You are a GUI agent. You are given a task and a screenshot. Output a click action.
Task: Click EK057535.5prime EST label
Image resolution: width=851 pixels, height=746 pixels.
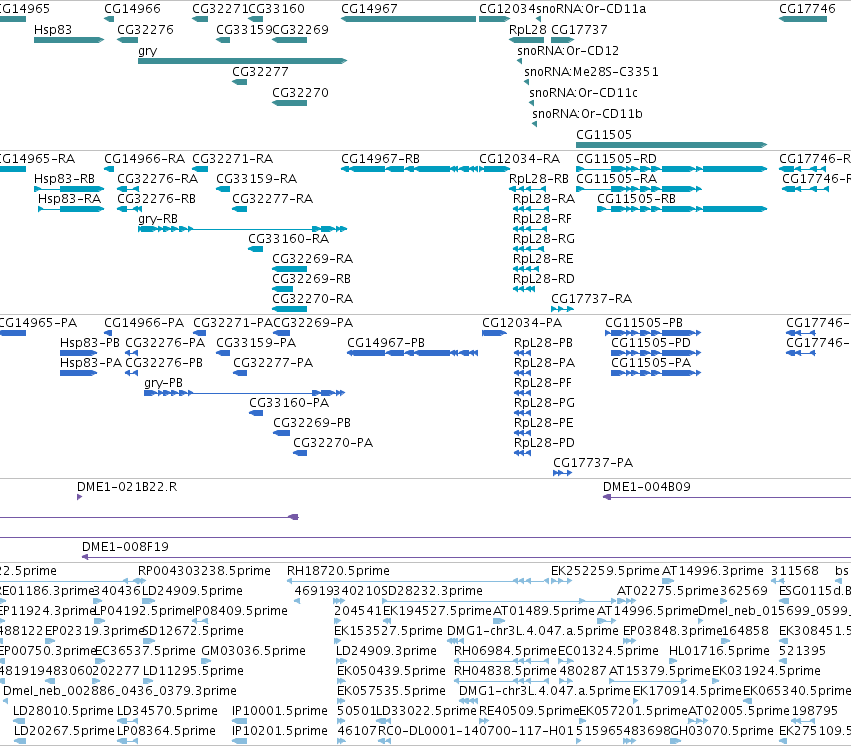(391, 691)
